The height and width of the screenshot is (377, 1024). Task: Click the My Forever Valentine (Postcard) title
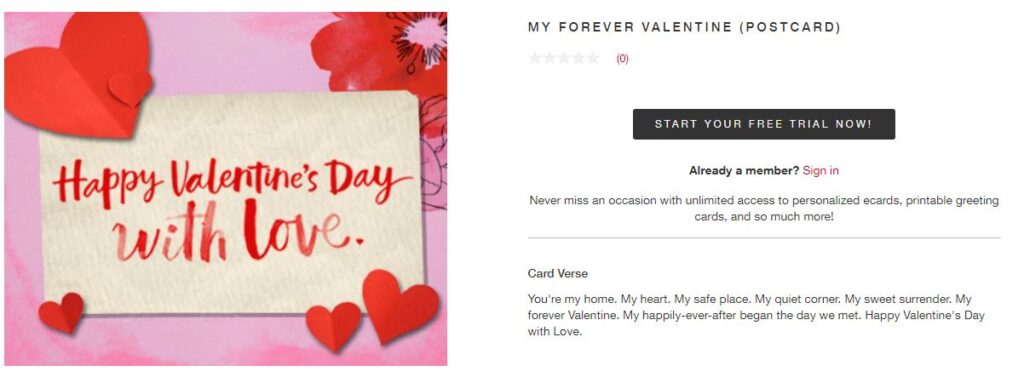(684, 27)
